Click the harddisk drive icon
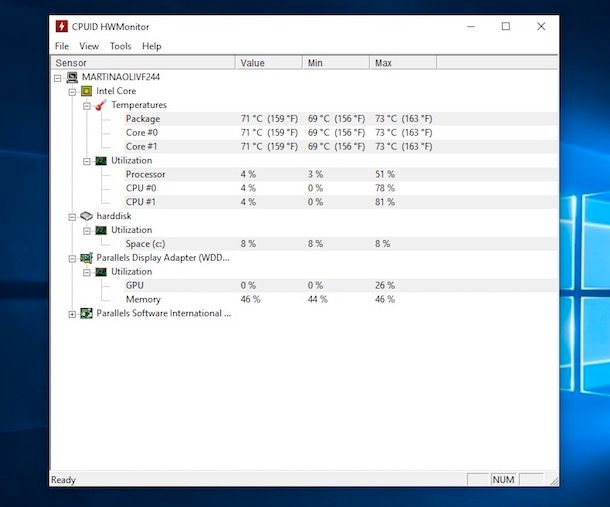Screen dimensions: 610x507 click(x=86, y=216)
